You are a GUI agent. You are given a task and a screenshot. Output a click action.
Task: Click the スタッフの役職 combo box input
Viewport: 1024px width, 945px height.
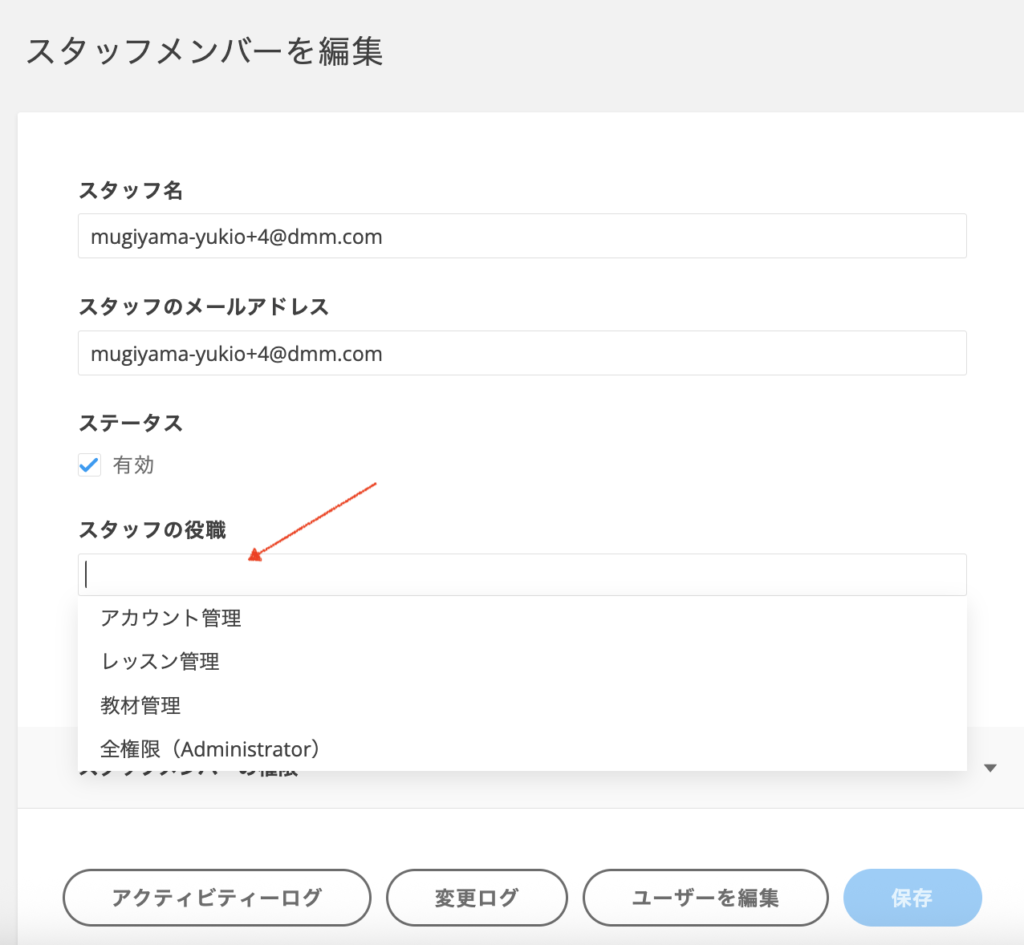coord(521,575)
